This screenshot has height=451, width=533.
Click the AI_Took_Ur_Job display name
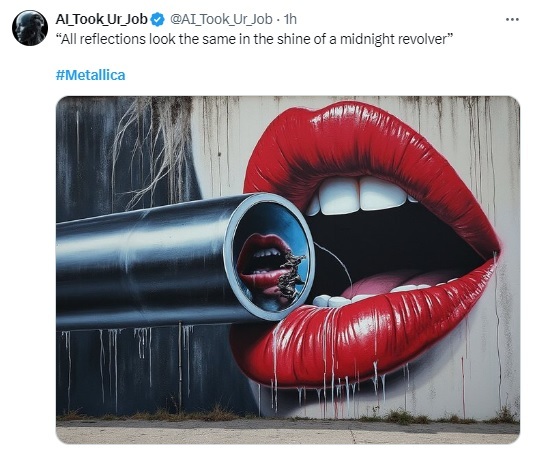coord(101,19)
